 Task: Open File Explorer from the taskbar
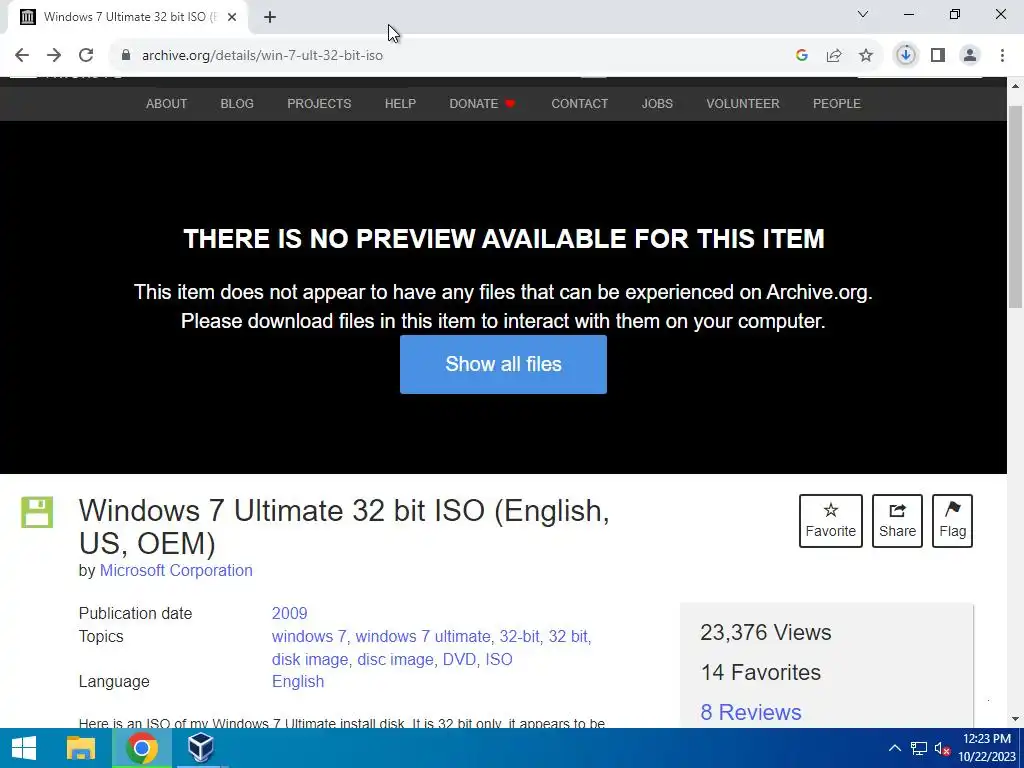pyautogui.click(x=81, y=748)
